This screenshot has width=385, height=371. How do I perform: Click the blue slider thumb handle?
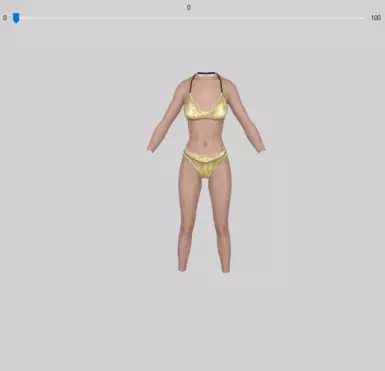click(16, 18)
